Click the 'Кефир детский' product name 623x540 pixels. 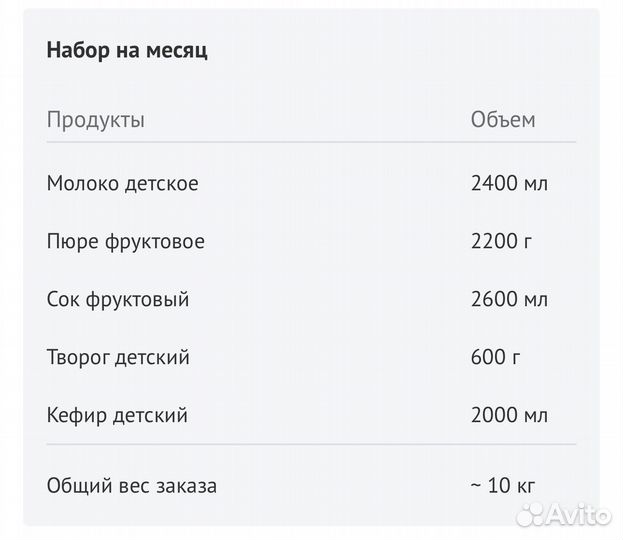[117, 415]
